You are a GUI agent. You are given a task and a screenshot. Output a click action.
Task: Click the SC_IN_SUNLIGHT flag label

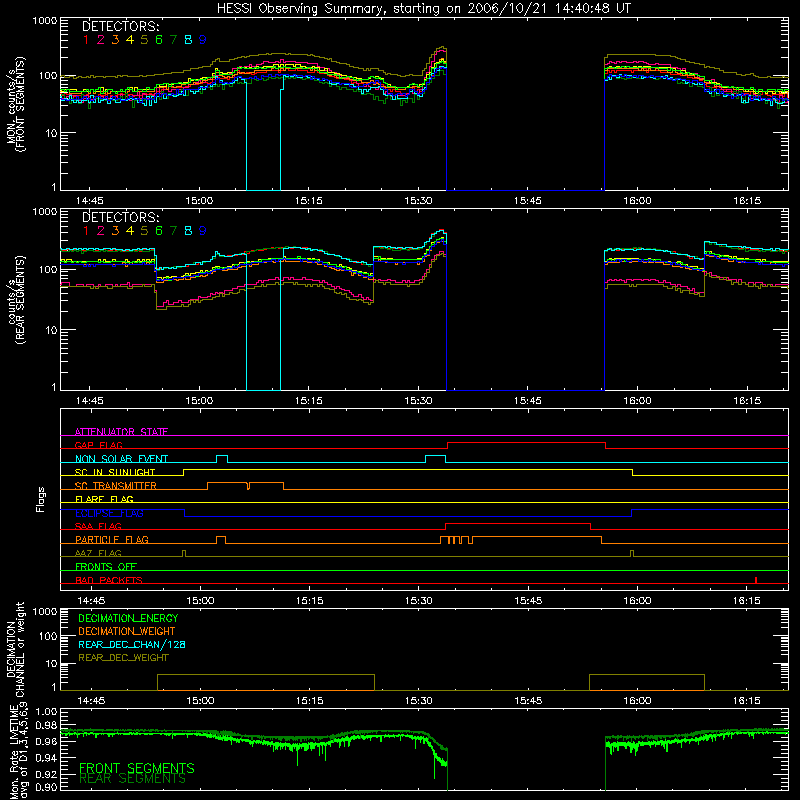coord(115,472)
